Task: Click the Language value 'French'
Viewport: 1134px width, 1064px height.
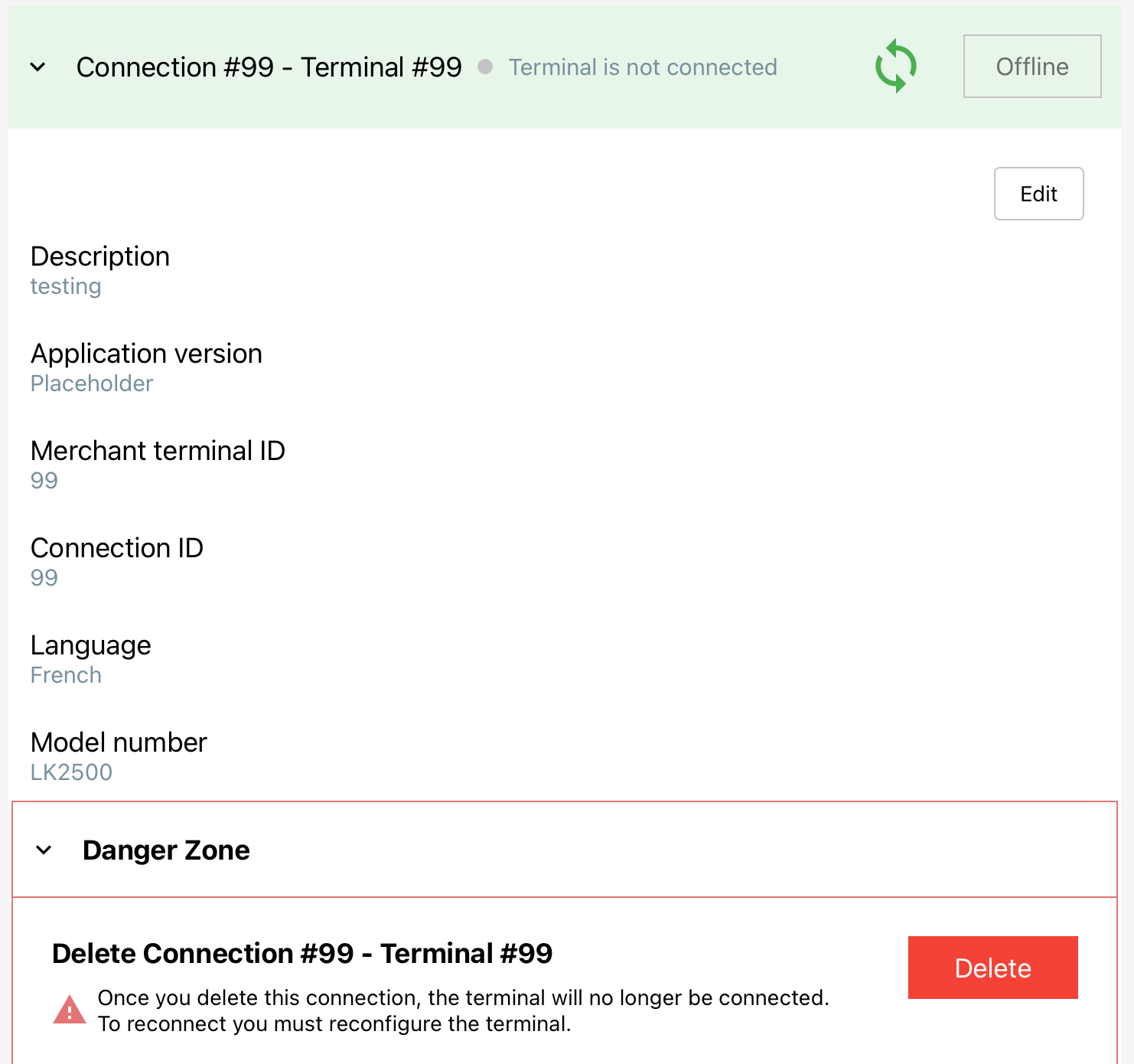Action: click(x=66, y=675)
